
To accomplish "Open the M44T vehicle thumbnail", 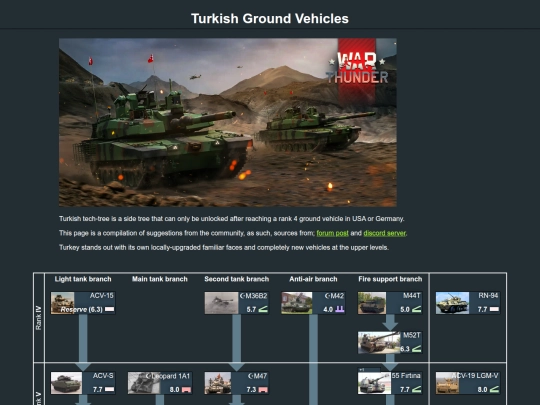I will [372, 303].
